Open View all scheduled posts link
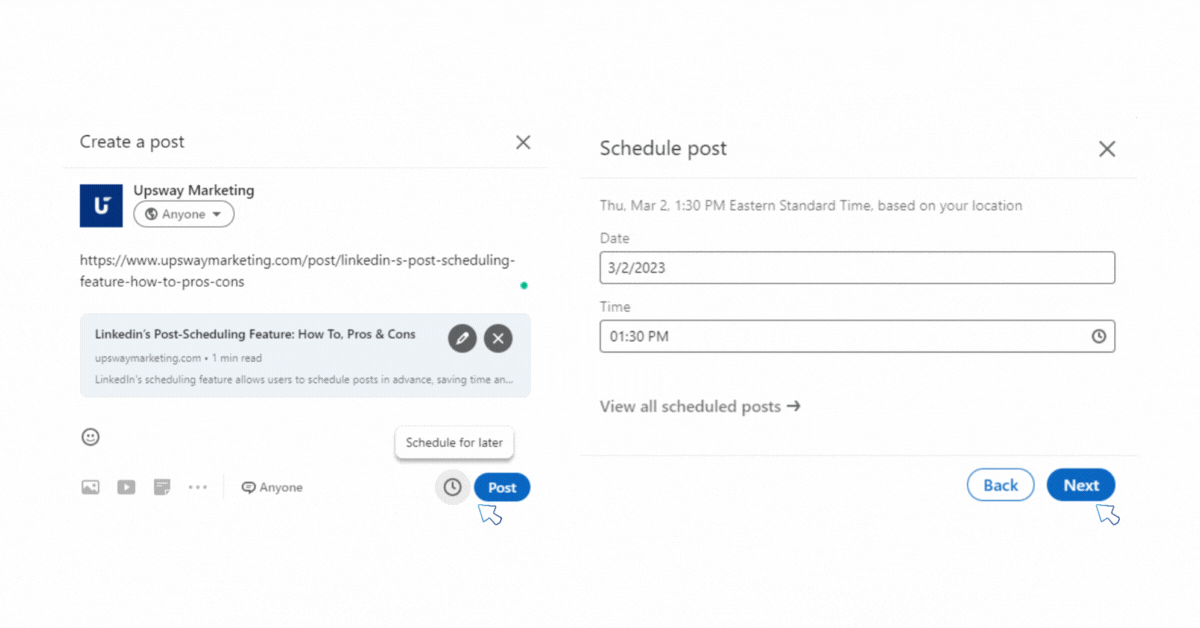The image size is (1200, 628). (x=700, y=406)
